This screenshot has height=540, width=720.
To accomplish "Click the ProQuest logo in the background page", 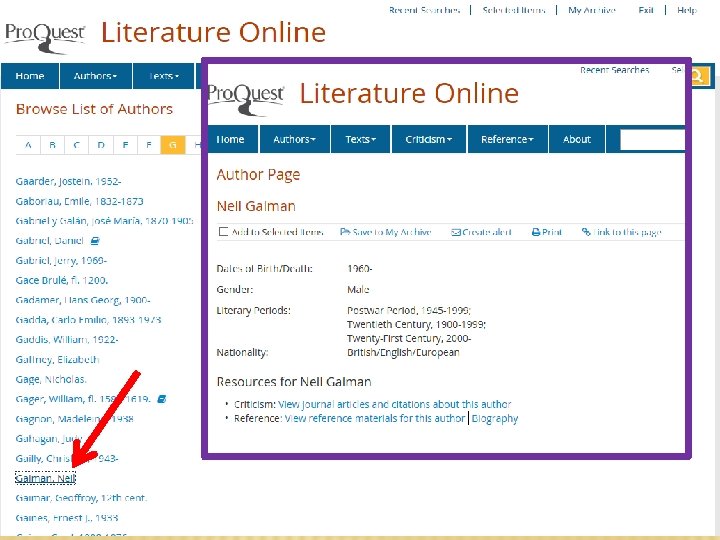I will pos(45,38).
